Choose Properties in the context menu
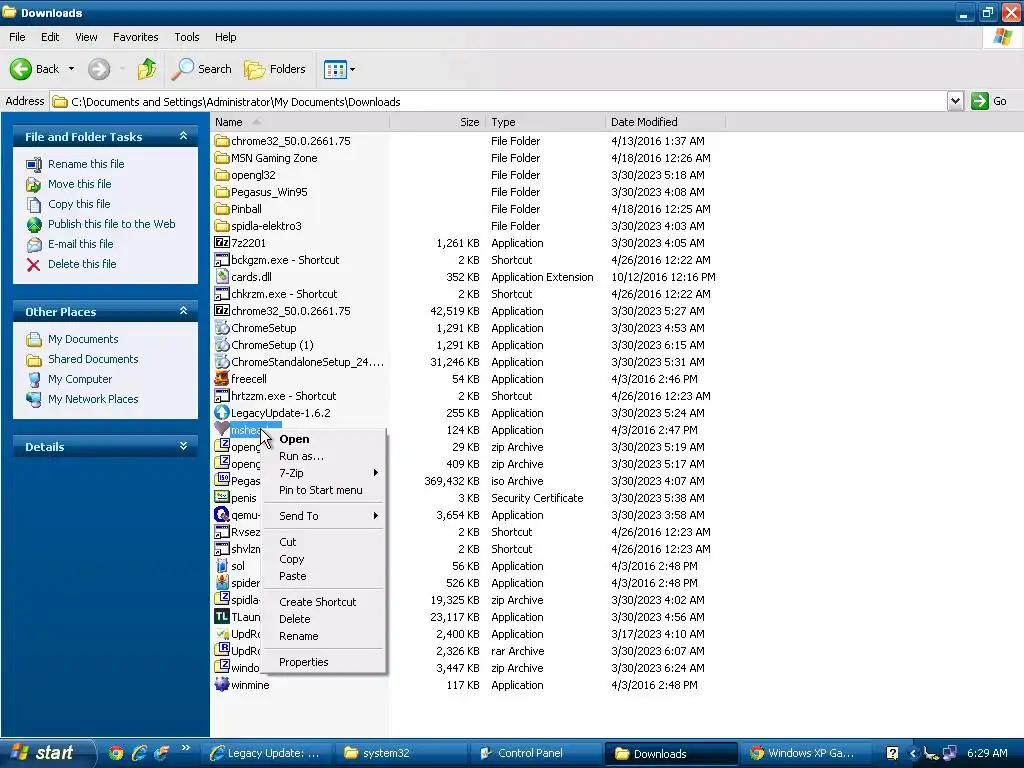 click(x=324, y=662)
